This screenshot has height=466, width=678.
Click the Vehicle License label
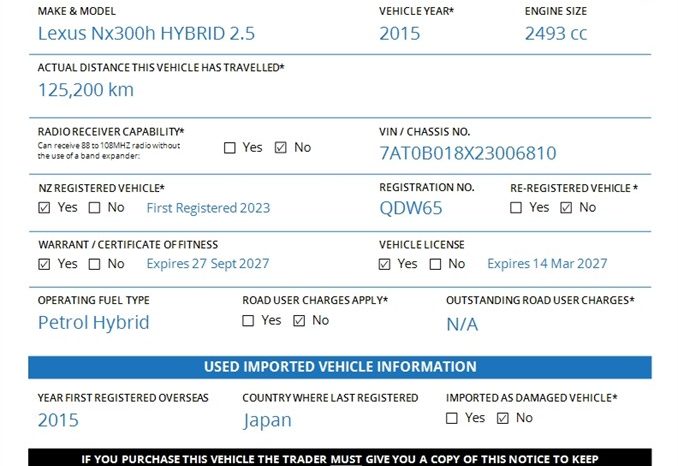click(x=422, y=245)
